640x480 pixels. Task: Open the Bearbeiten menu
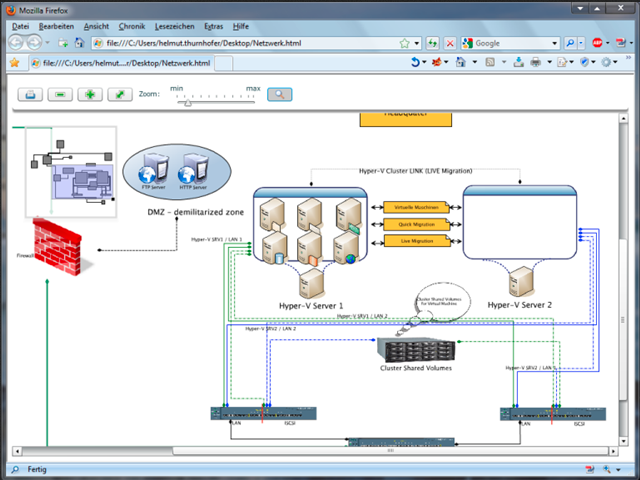click(x=56, y=27)
